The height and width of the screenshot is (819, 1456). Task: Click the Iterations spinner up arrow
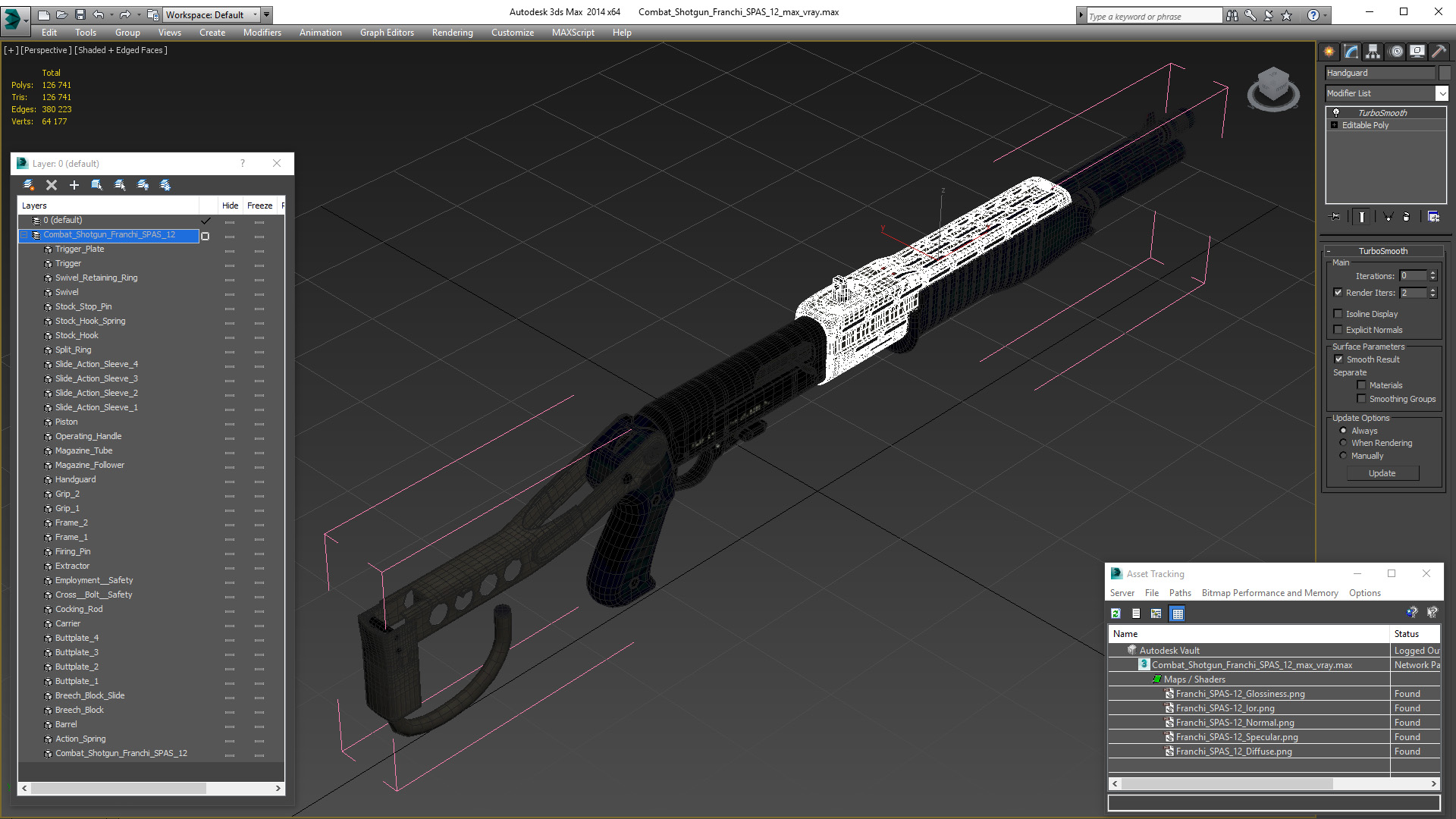(x=1432, y=273)
